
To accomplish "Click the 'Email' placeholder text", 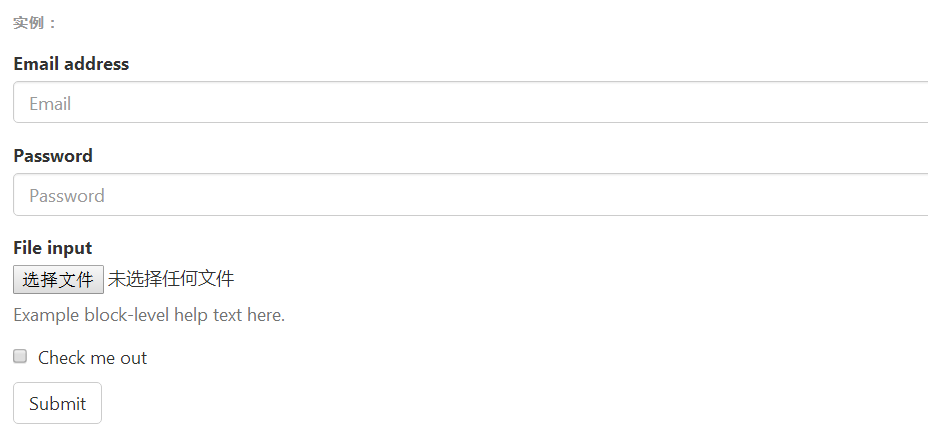I will [50, 104].
